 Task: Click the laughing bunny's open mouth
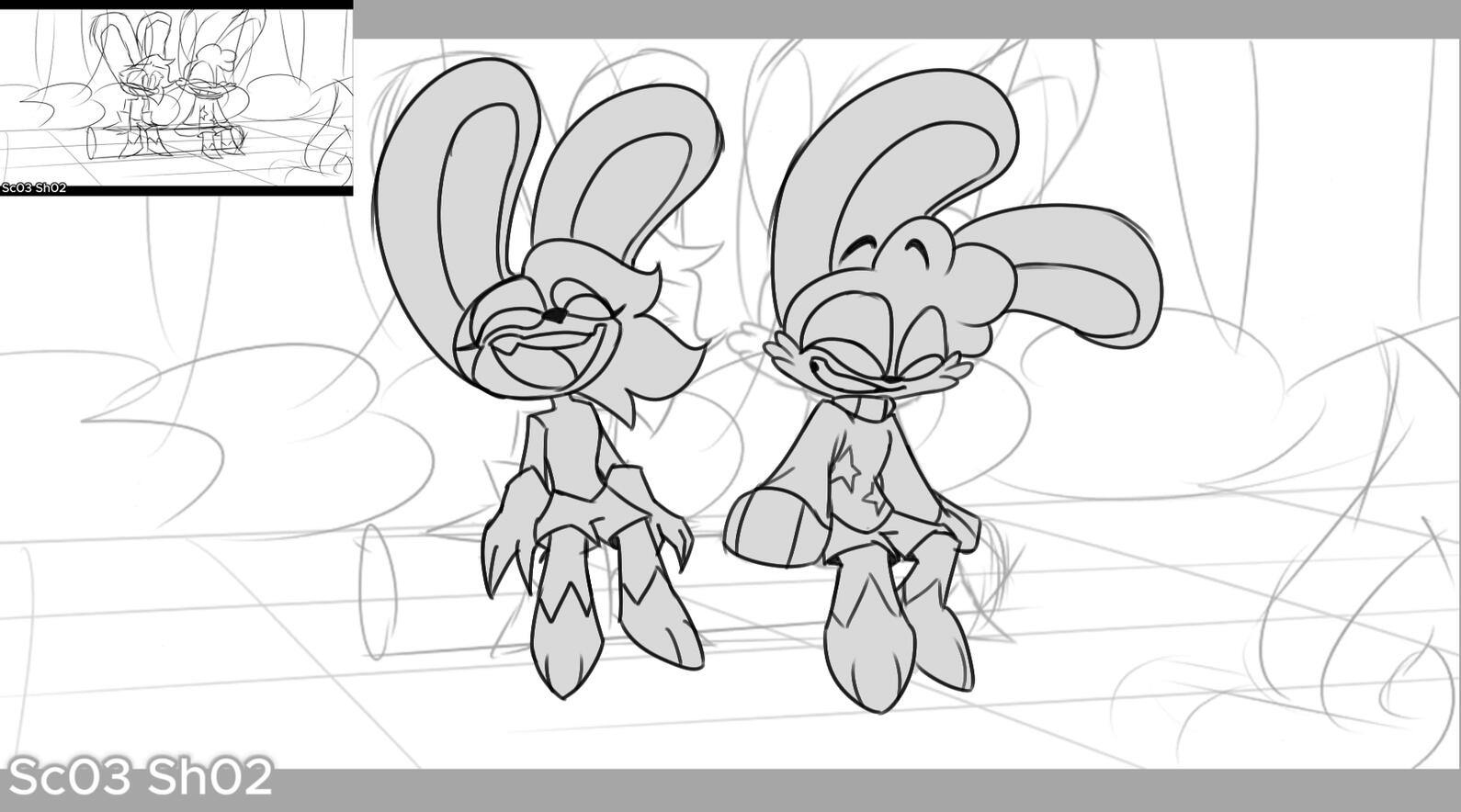546,353
